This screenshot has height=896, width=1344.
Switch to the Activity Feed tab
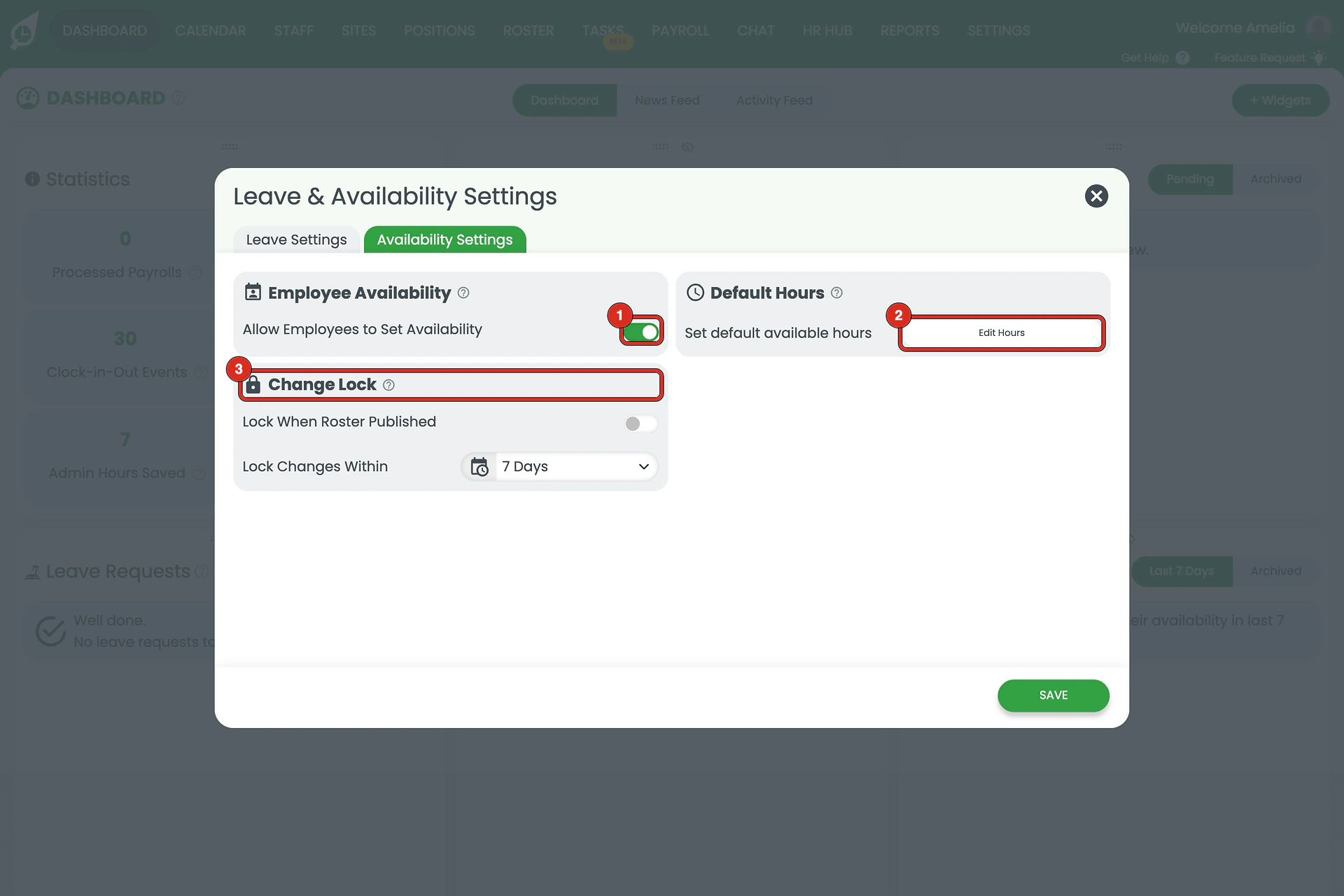[774, 100]
